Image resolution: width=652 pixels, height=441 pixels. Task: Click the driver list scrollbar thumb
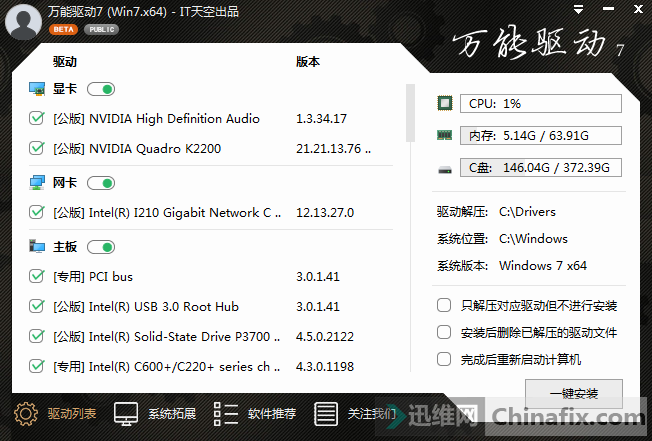coord(410,113)
